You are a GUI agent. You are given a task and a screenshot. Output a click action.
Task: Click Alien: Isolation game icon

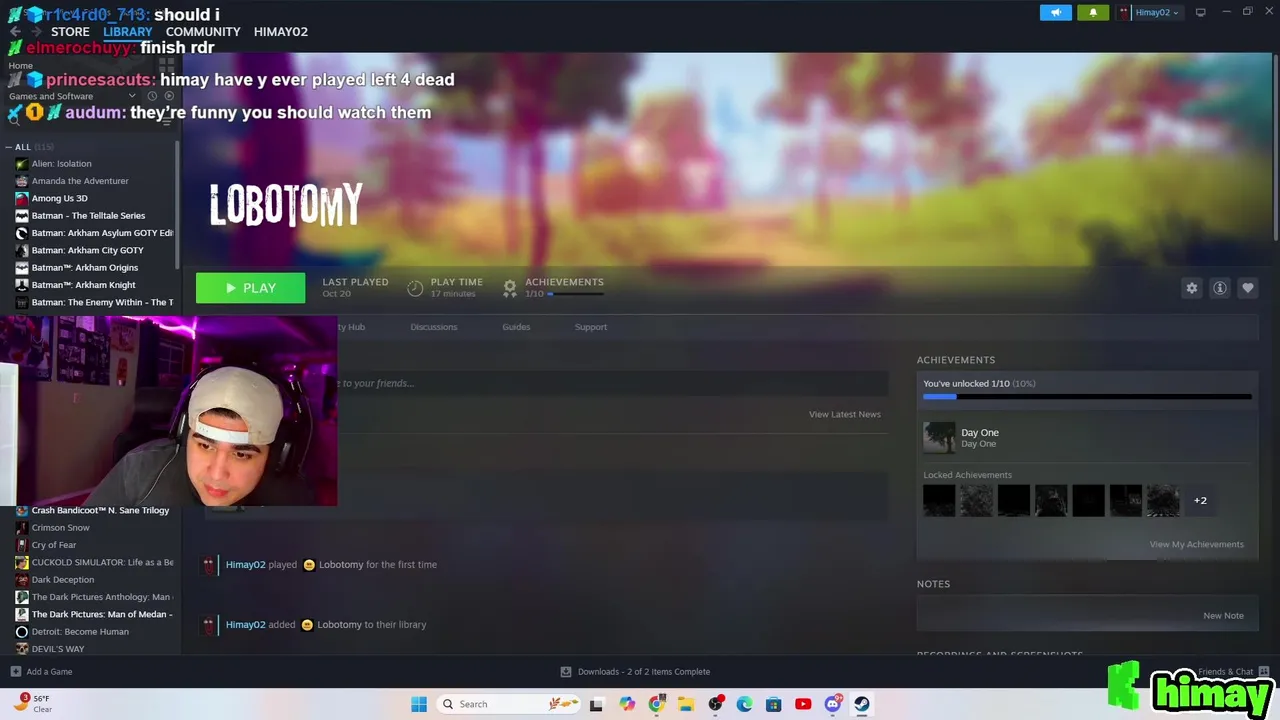(x=22, y=164)
